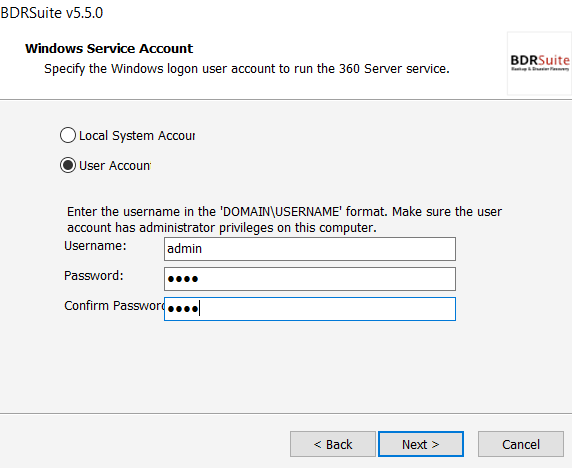
Task: Select the User Account radio button
Action: pyautogui.click(x=68, y=165)
